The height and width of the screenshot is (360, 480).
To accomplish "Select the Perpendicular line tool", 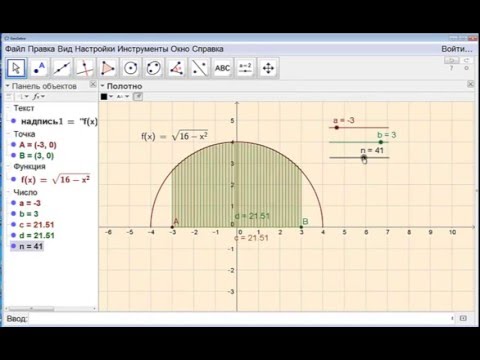I will (x=85, y=68).
